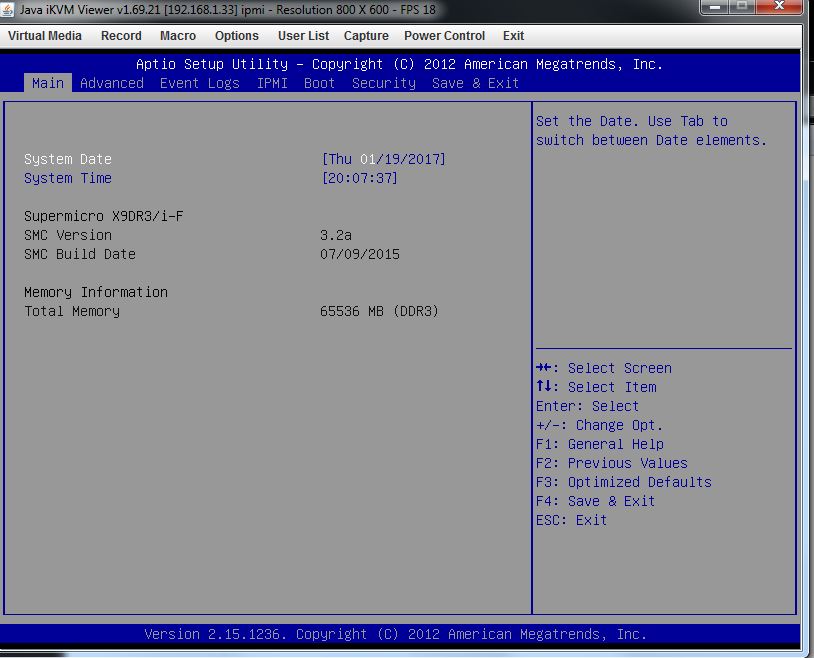Open the Options menu
This screenshot has width=814, height=658.
[237, 36]
